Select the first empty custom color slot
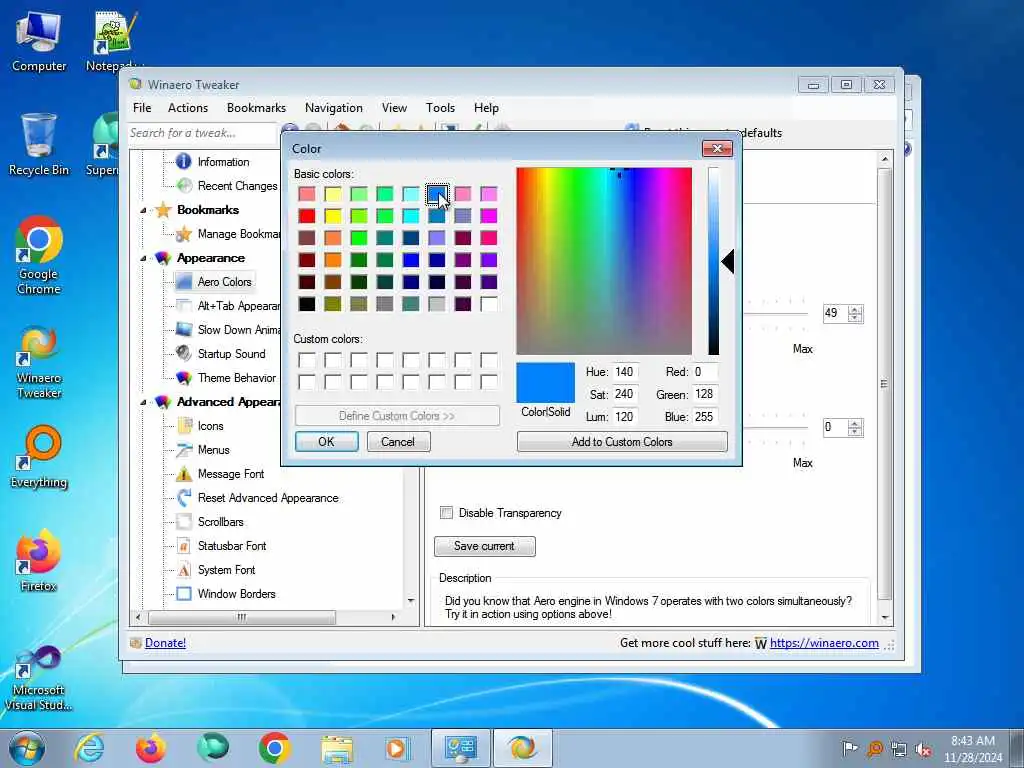Viewport: 1024px width, 768px height. pyautogui.click(x=307, y=360)
